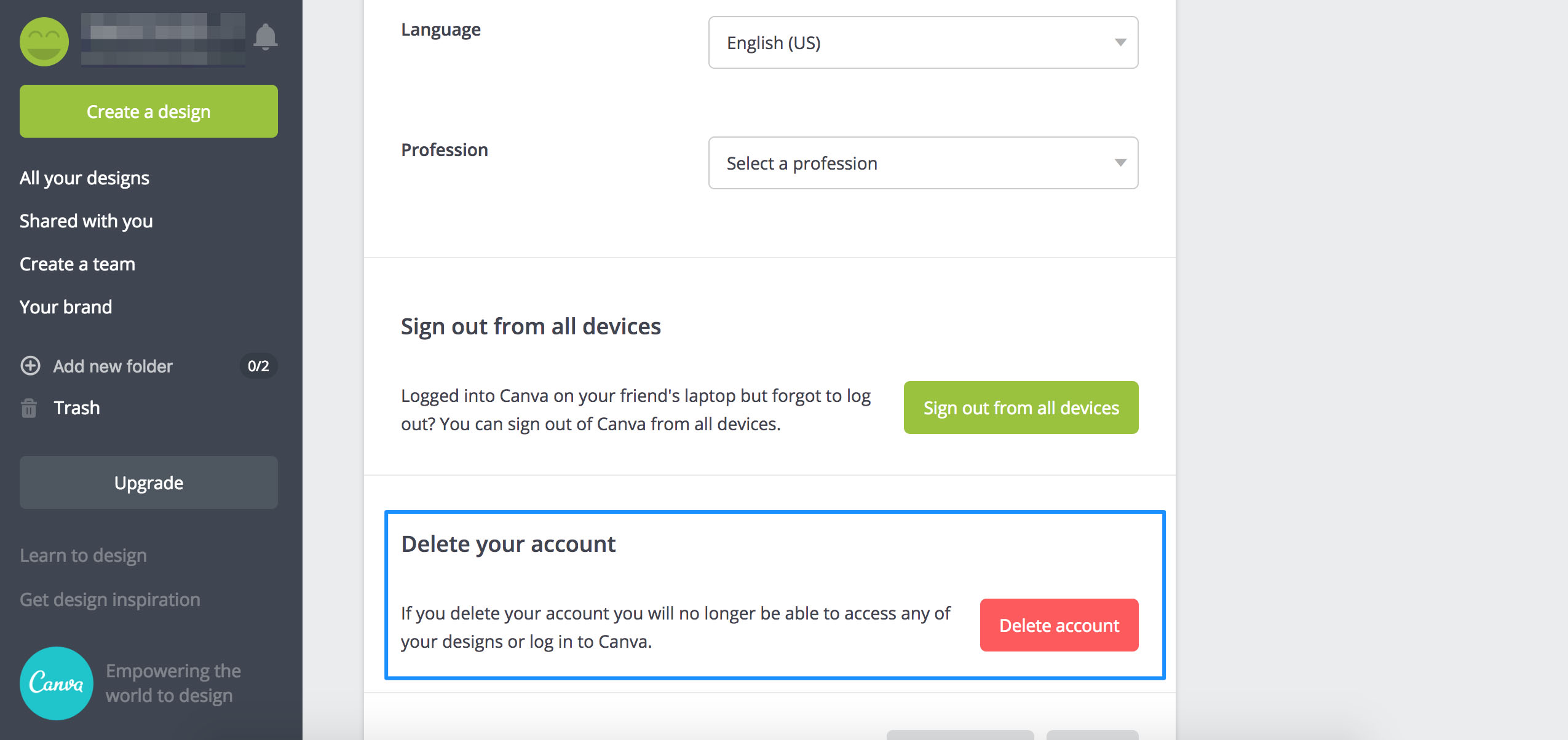Open All your designs
Viewport: 1568px width, 740px height.
(84, 178)
